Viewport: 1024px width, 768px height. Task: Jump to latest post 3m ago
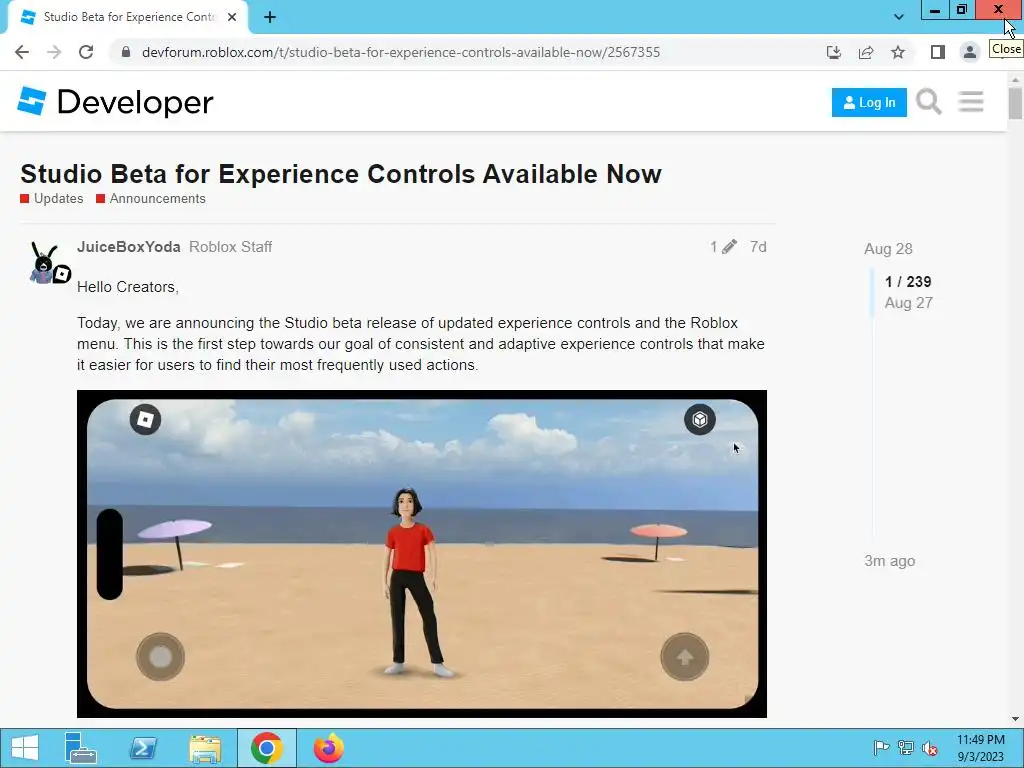coord(889,561)
